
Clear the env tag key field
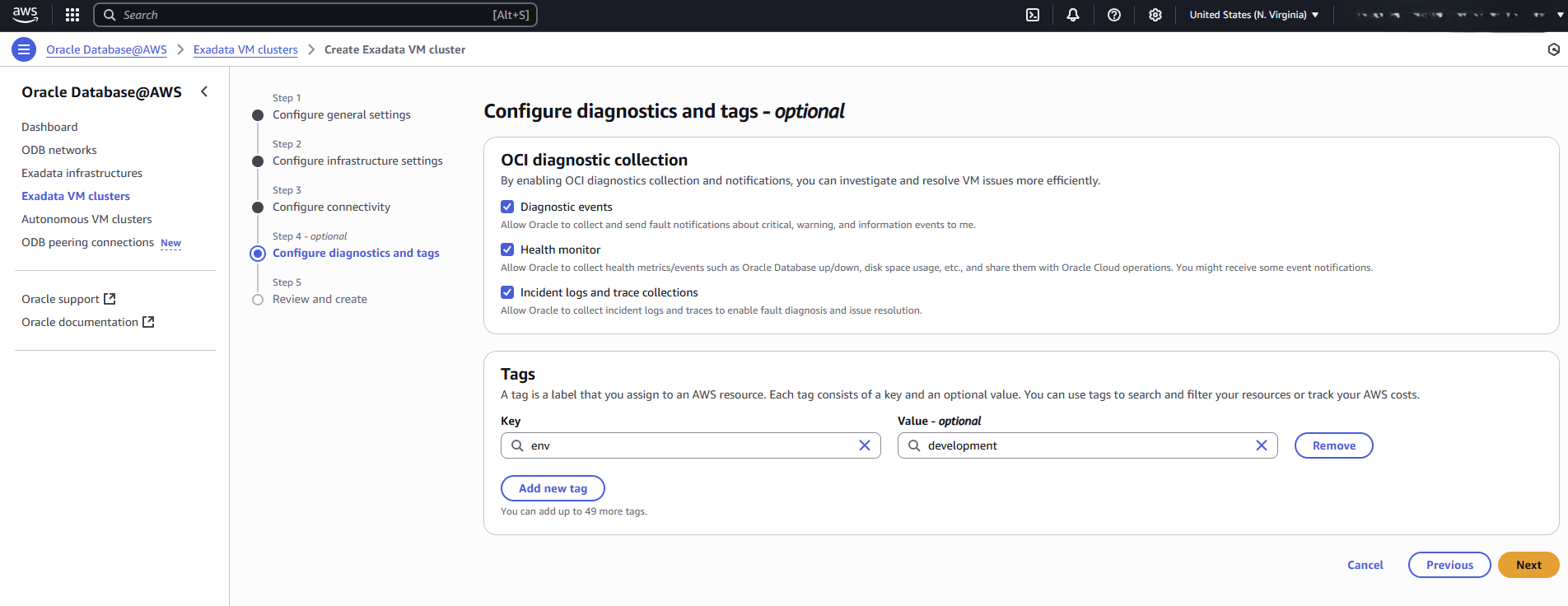point(864,445)
